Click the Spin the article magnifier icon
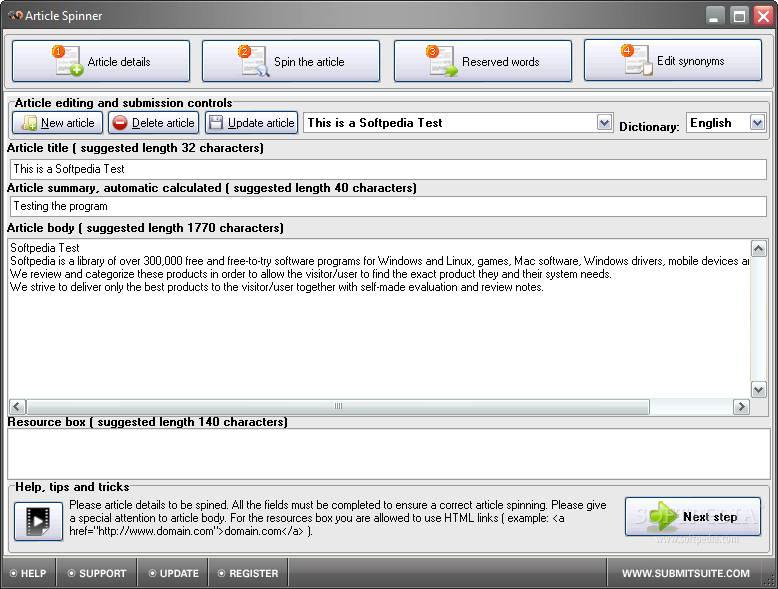This screenshot has height=589, width=778. click(x=254, y=61)
